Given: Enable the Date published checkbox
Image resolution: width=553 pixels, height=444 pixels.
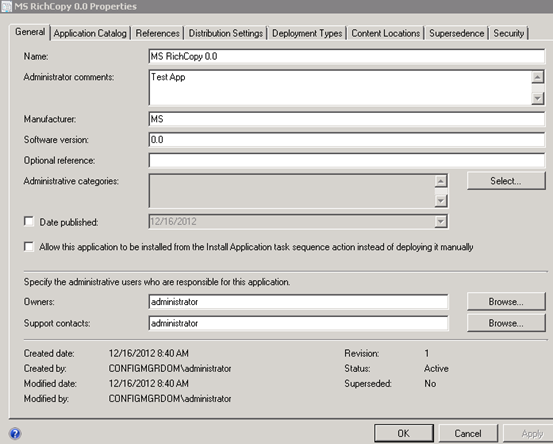Looking at the screenshot, I should (29, 221).
